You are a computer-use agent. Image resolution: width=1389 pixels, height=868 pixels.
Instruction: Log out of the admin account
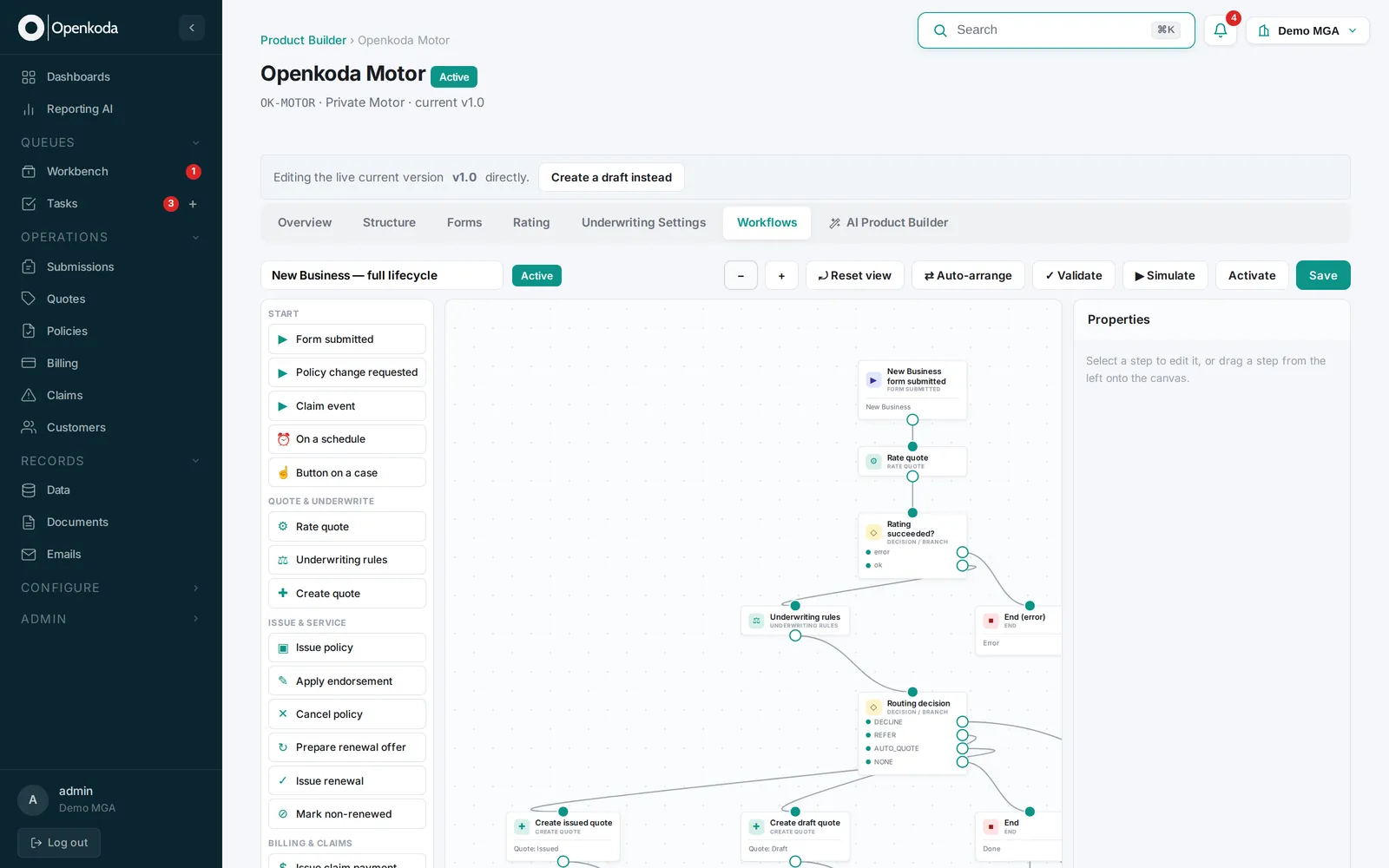click(x=59, y=843)
